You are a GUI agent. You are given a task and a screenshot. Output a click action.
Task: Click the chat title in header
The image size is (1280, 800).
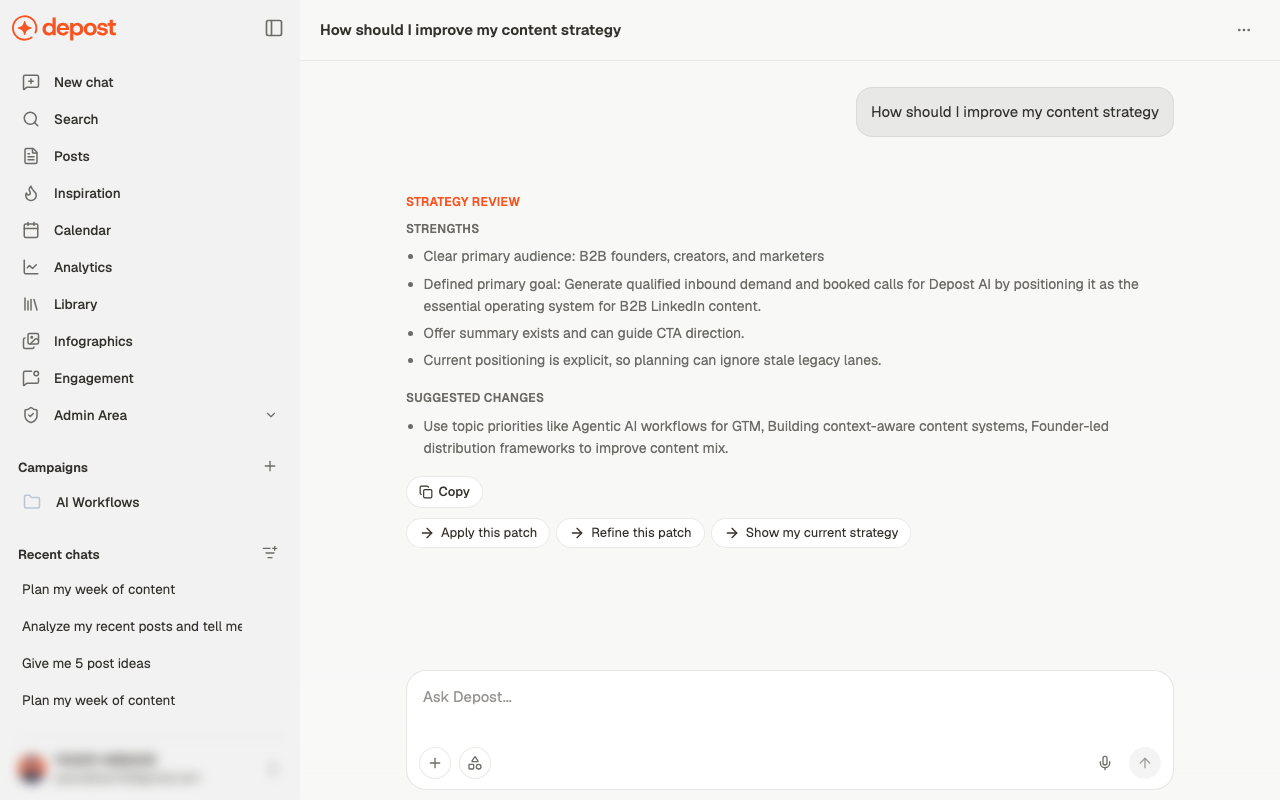[x=470, y=30]
